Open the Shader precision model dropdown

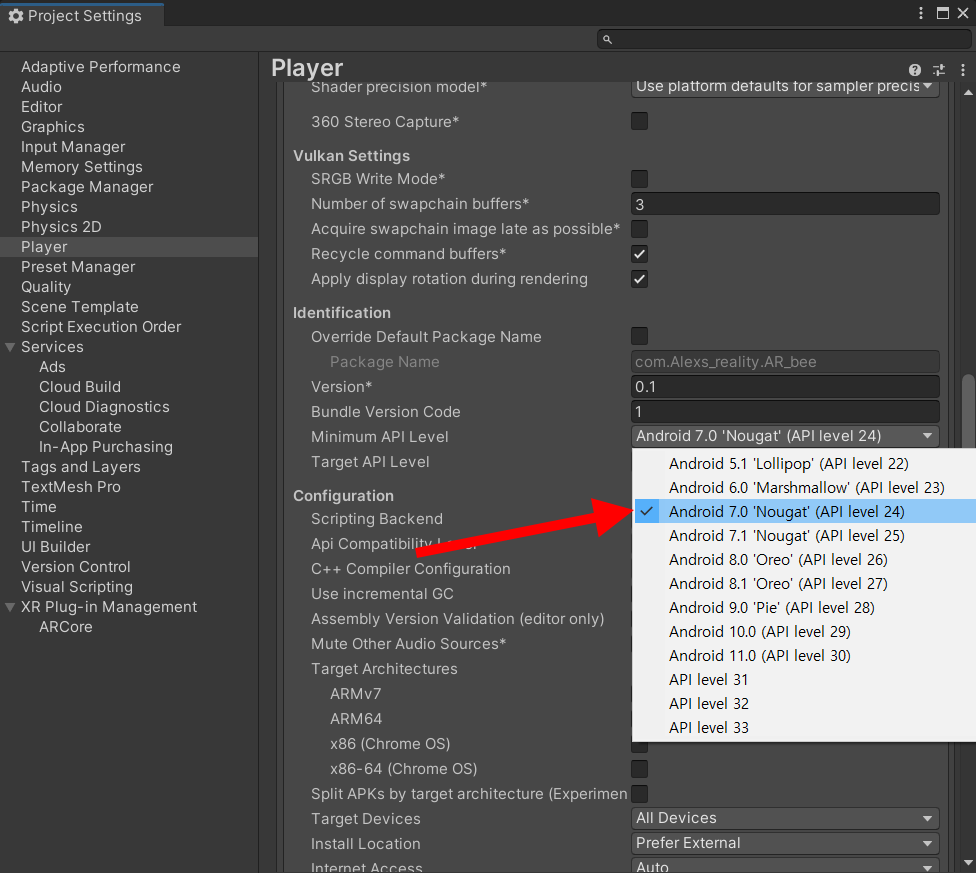[785, 87]
